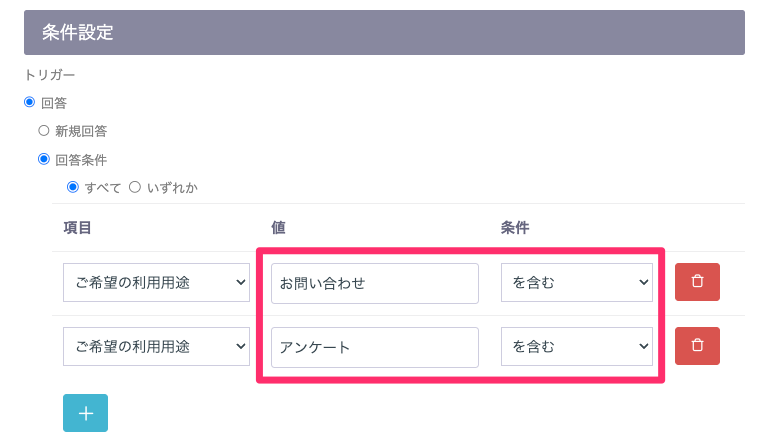Click the 条件設定 section header

[384, 32]
